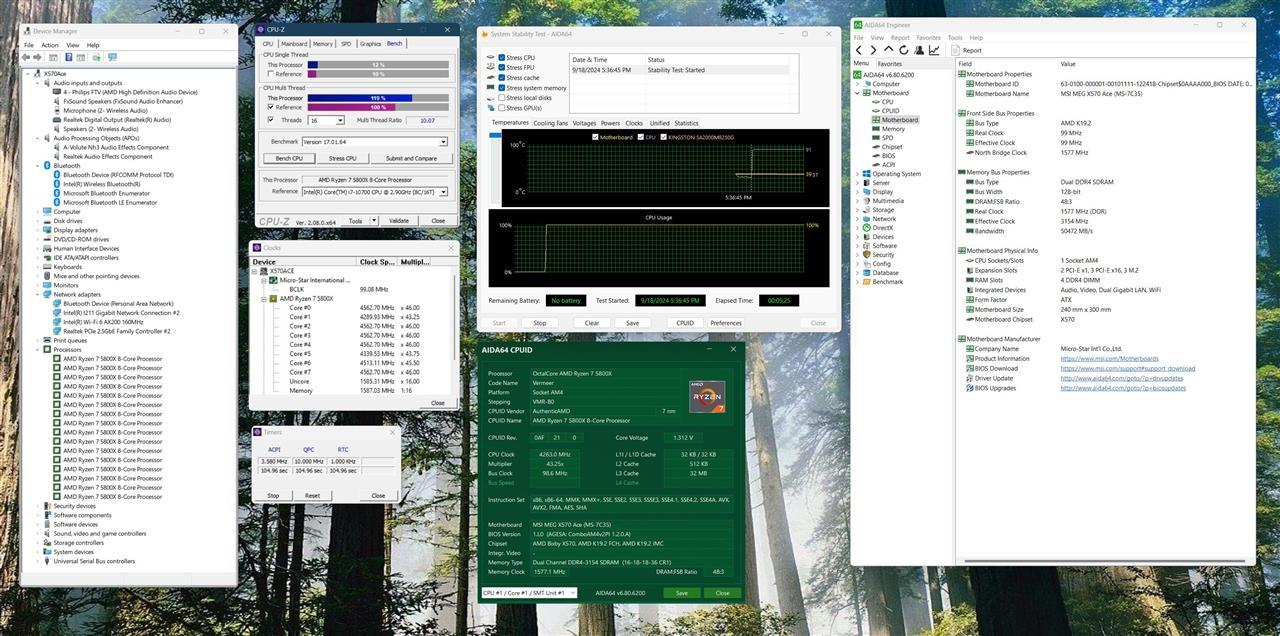Click Save button in AIDA64 CPUID

pos(681,593)
